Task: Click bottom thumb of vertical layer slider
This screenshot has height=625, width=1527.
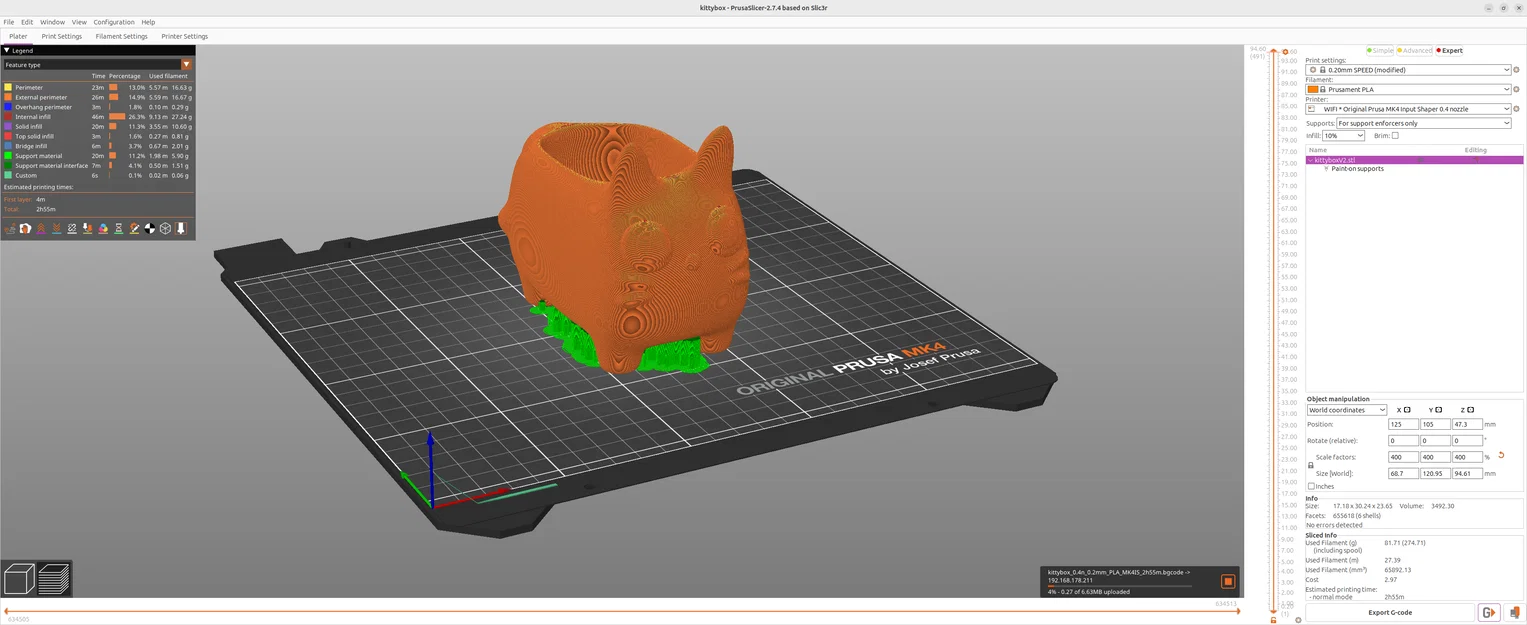Action: (x=1273, y=611)
